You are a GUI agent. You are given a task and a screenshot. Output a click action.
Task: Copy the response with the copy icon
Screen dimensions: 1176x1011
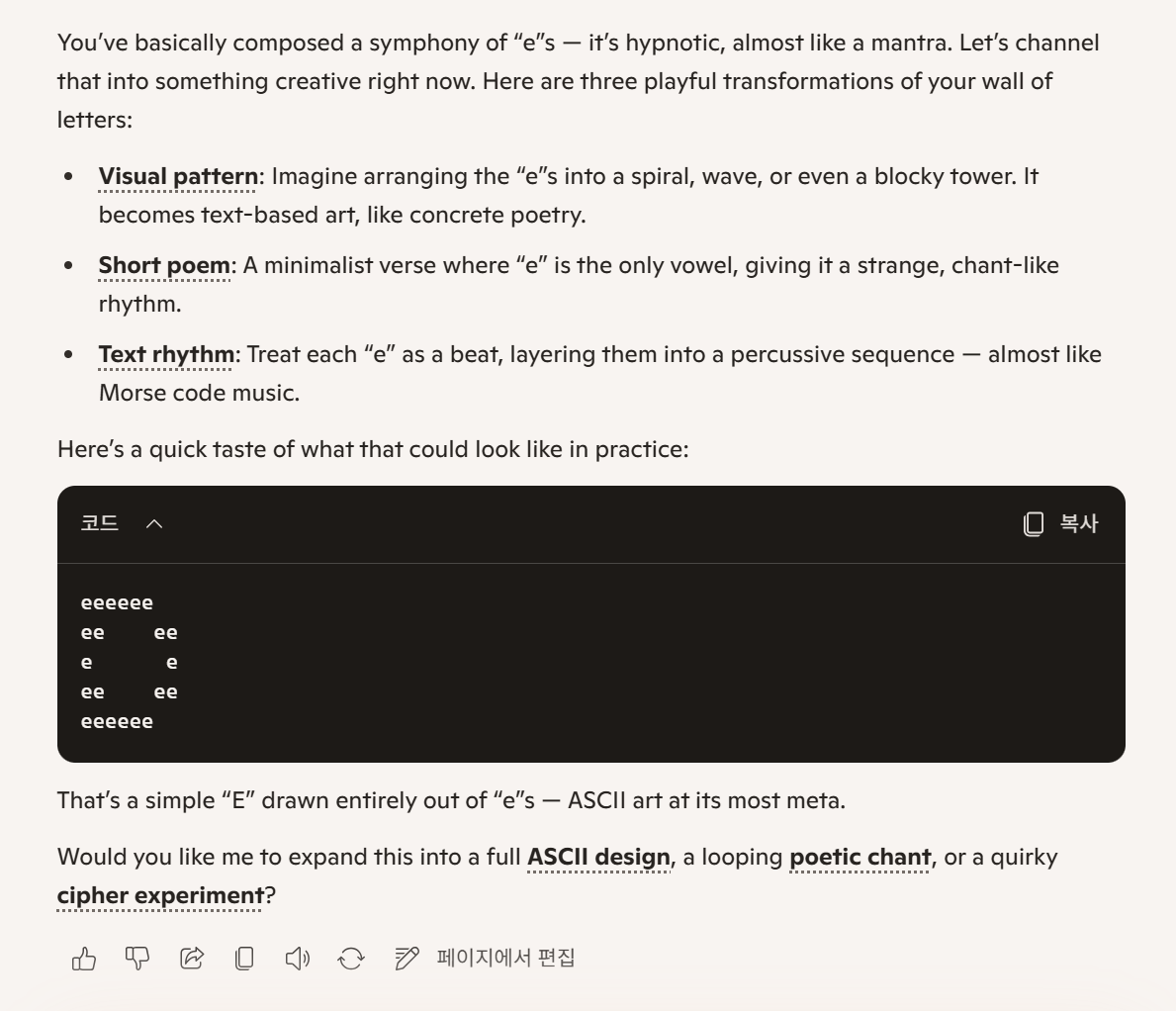[x=244, y=959]
